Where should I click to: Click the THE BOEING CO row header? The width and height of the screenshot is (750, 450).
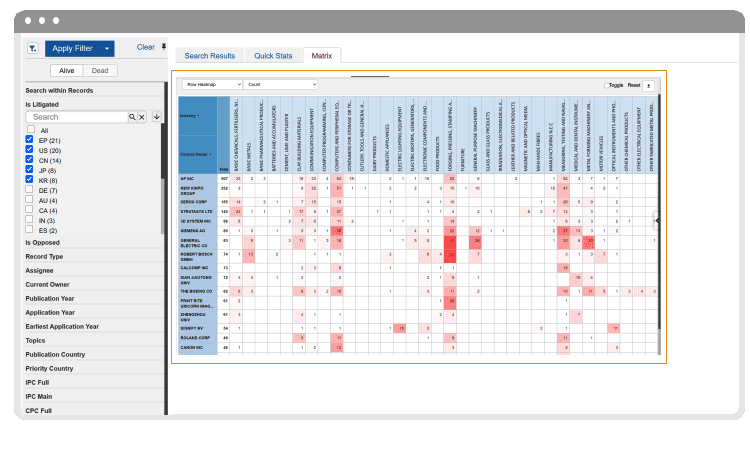[198, 291]
